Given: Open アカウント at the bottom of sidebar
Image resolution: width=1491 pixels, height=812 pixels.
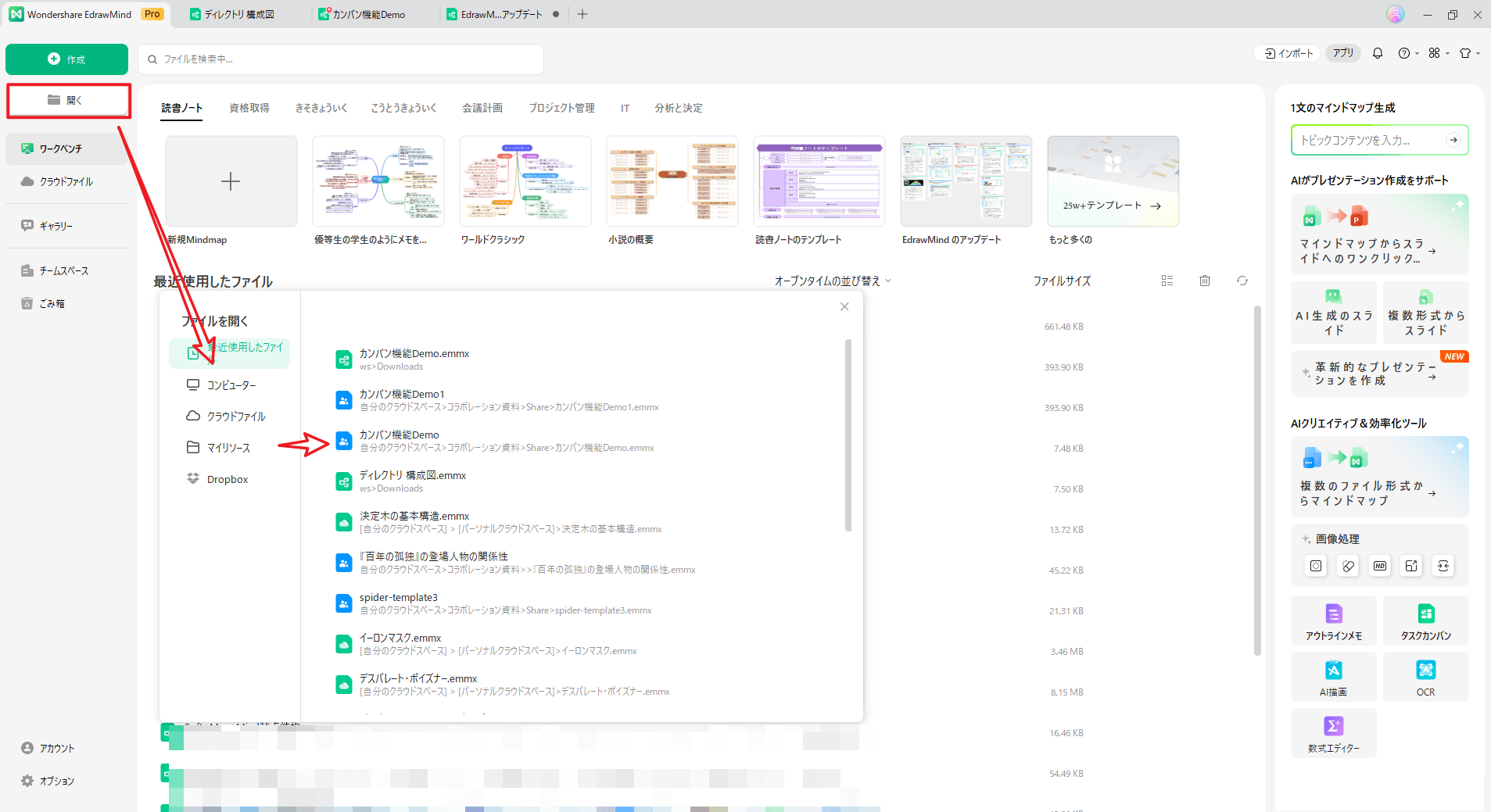Looking at the screenshot, I should 48,748.
